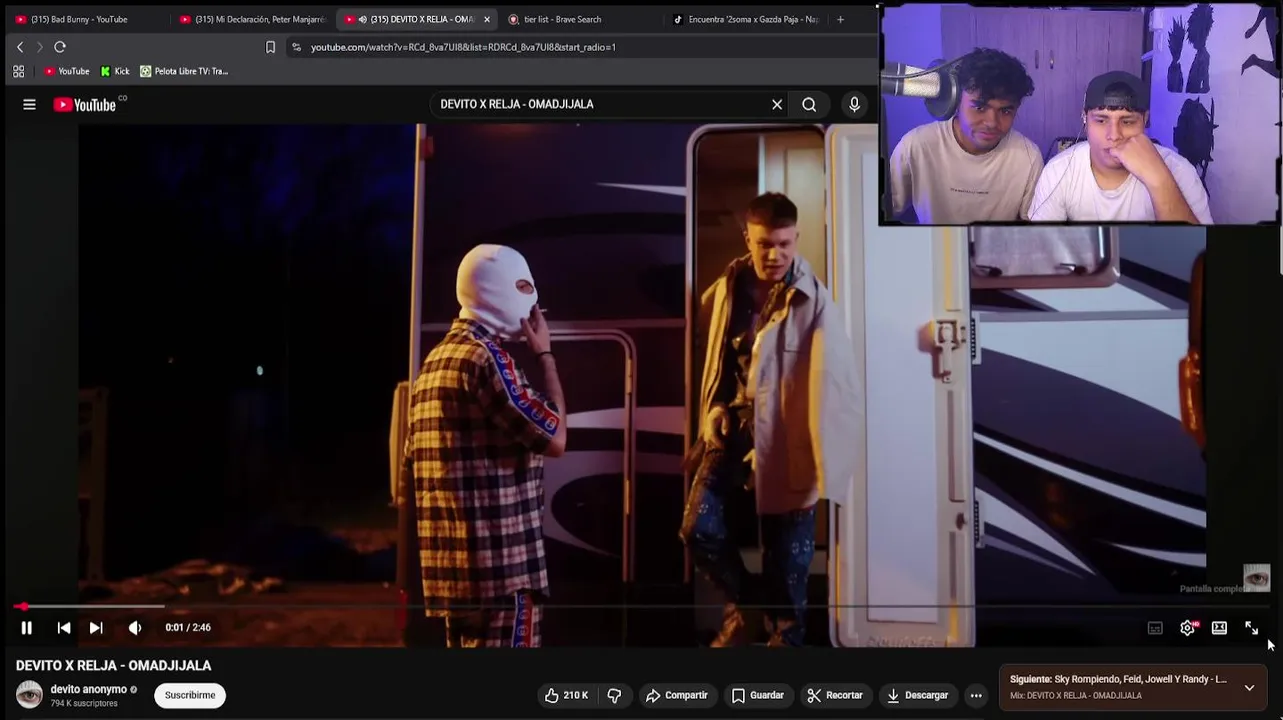
Task: Subscribe with Suscribirme button
Action: (x=190, y=695)
